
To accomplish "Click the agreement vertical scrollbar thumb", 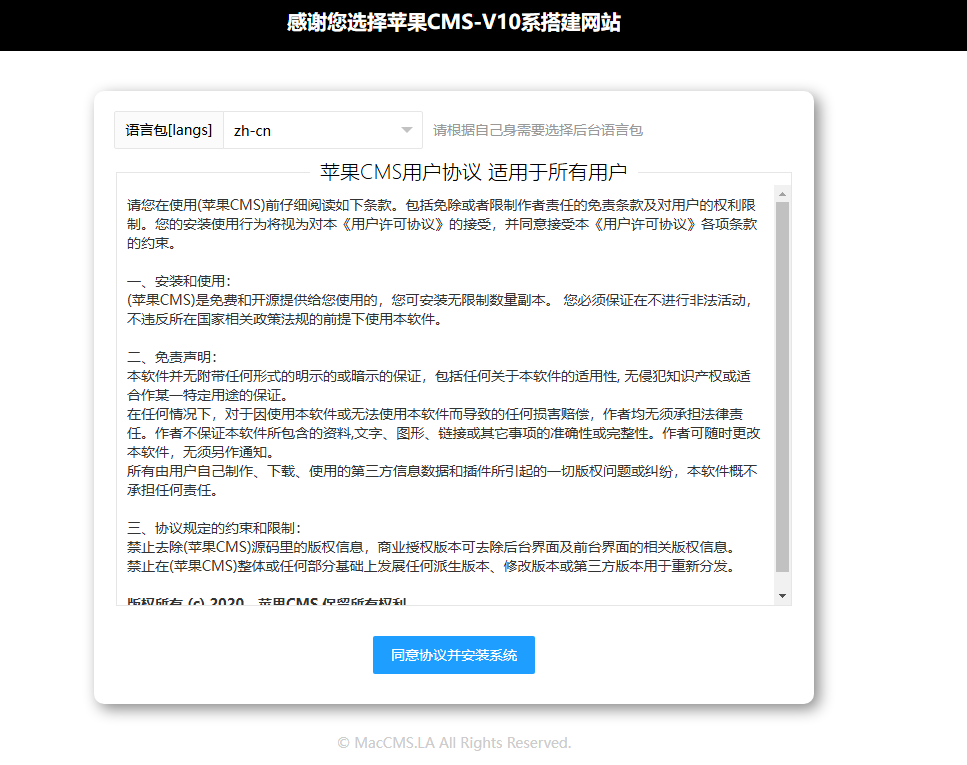I will [783, 387].
